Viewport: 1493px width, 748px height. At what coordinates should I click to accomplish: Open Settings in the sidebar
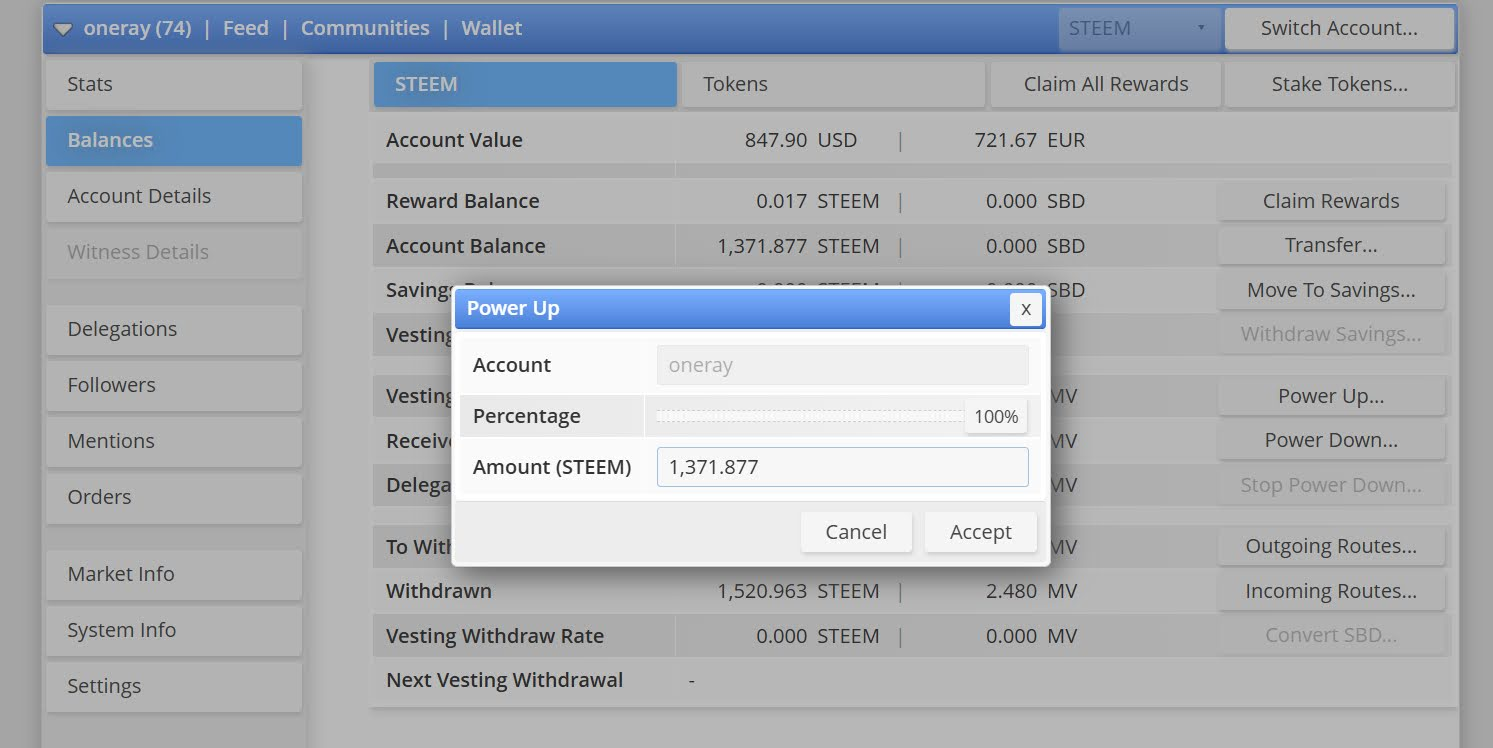[174, 686]
